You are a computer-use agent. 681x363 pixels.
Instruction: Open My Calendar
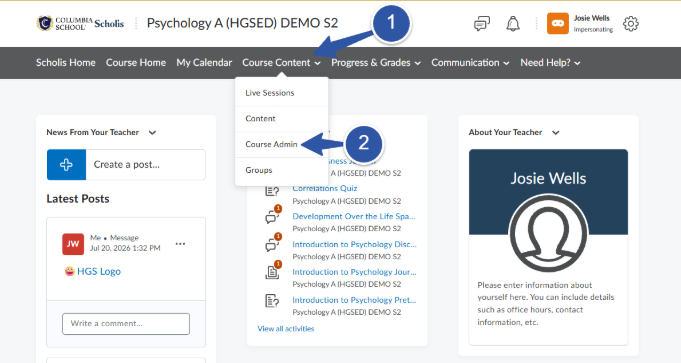204,63
